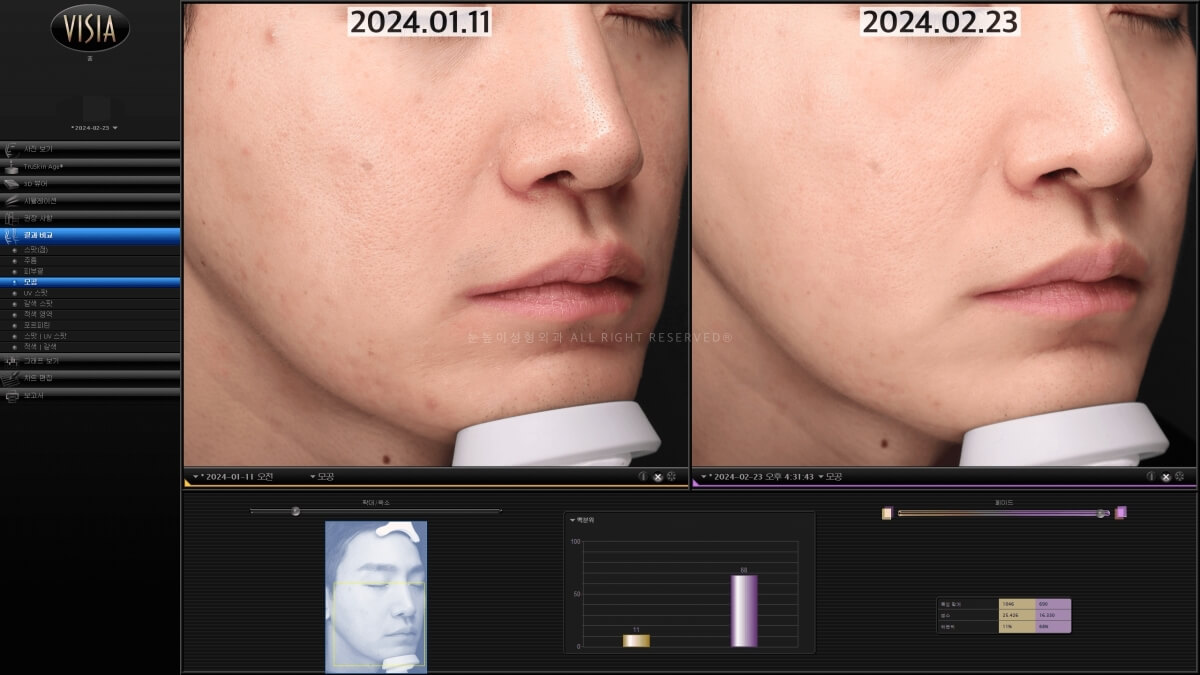Launch the 3D 뷰어 icon

pyautogui.click(x=11, y=183)
